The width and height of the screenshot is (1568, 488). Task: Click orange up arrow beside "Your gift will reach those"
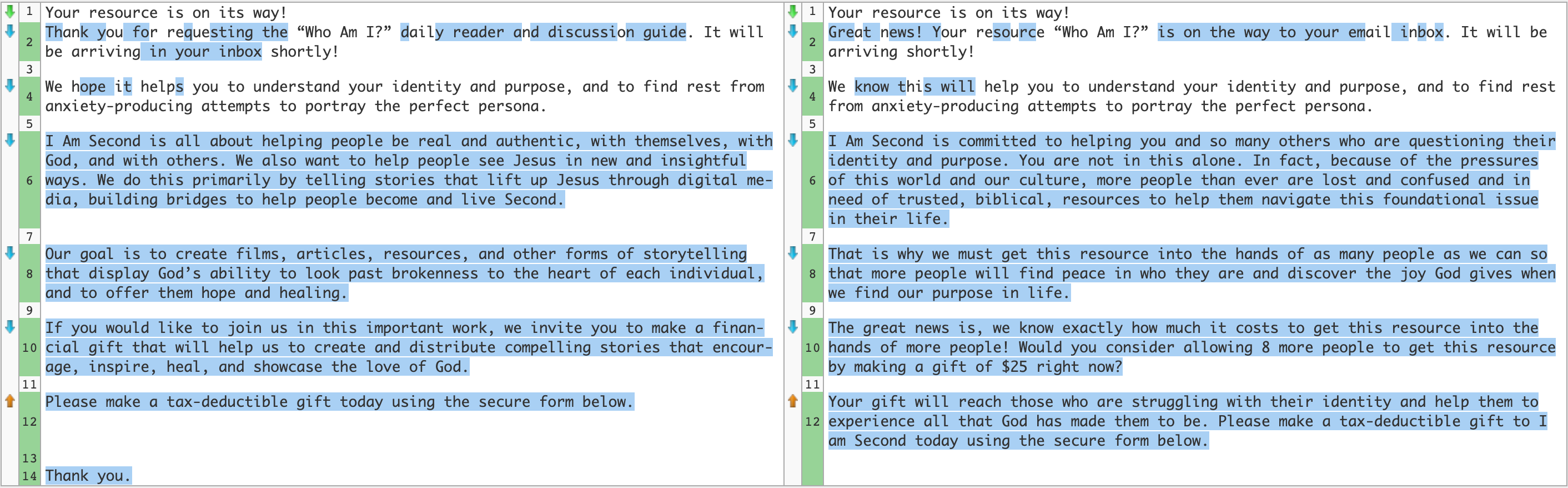tap(792, 400)
